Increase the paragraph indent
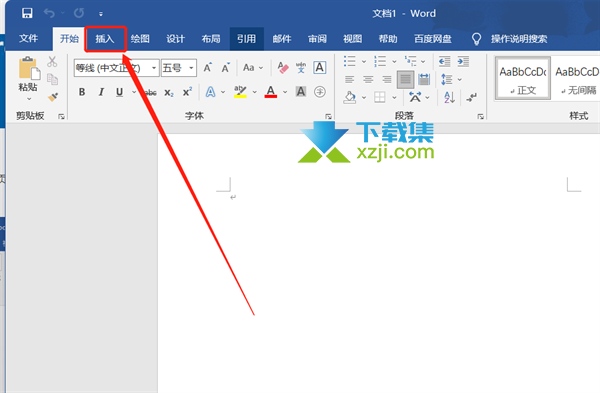 (463, 61)
